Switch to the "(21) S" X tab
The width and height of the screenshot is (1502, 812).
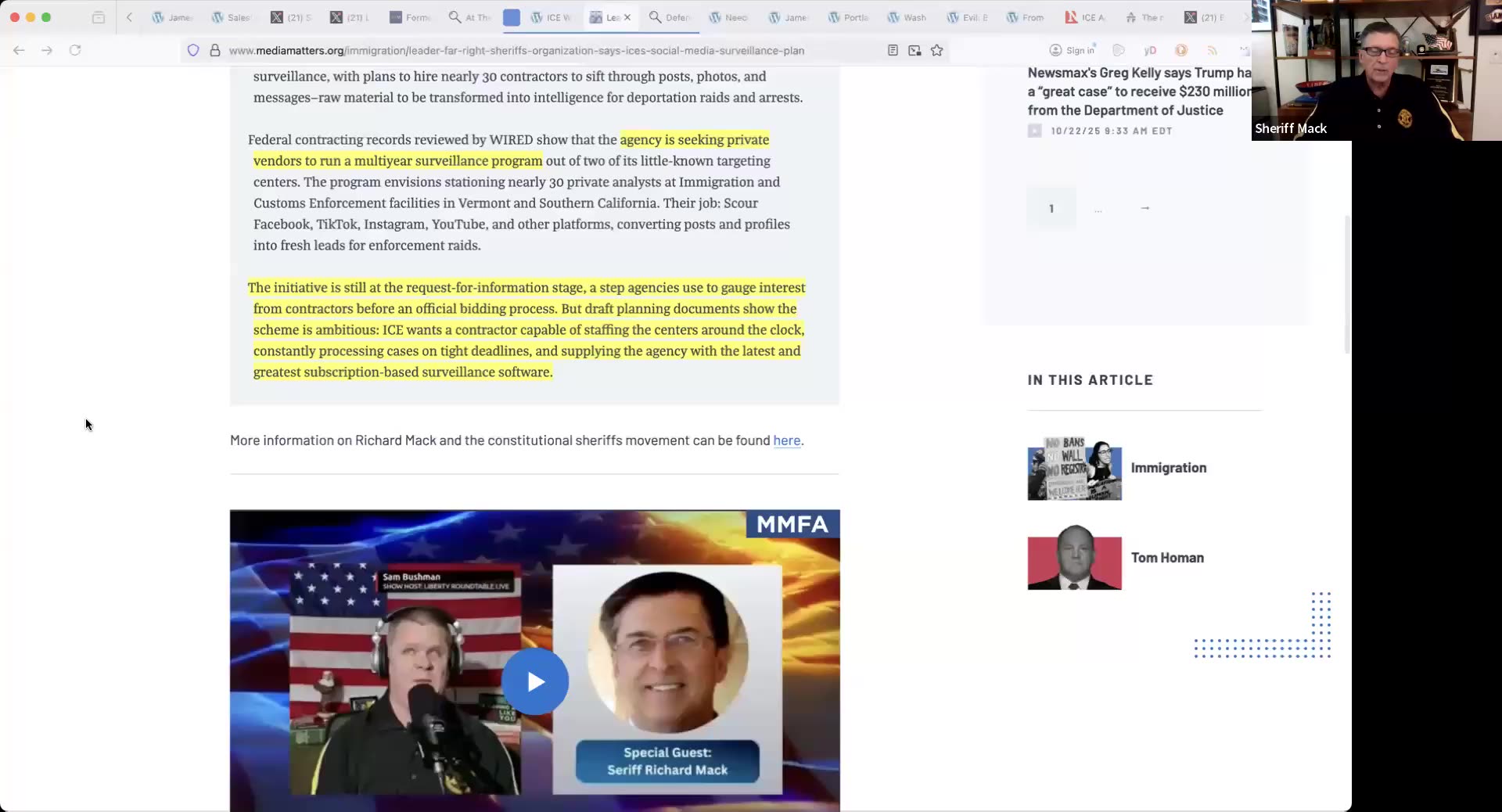coord(290,17)
